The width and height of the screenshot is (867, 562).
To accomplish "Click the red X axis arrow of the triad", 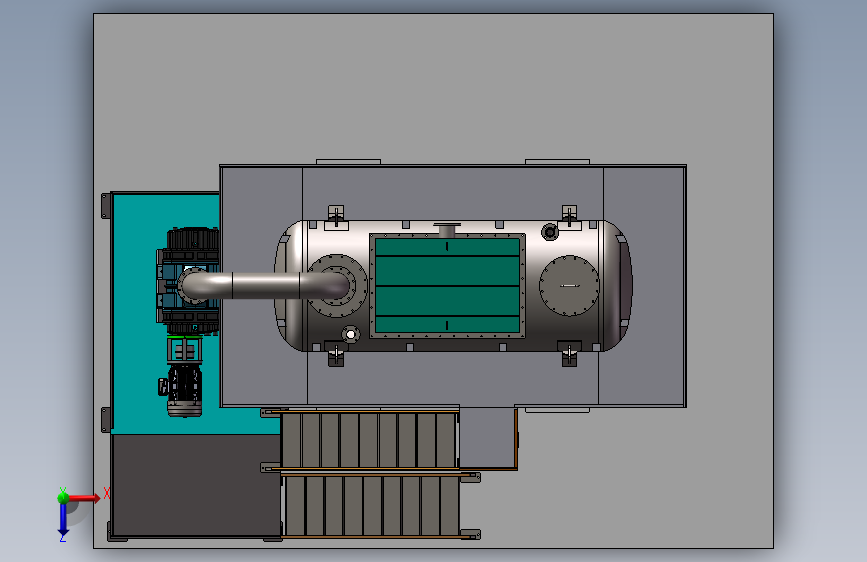I will pyautogui.click(x=84, y=498).
